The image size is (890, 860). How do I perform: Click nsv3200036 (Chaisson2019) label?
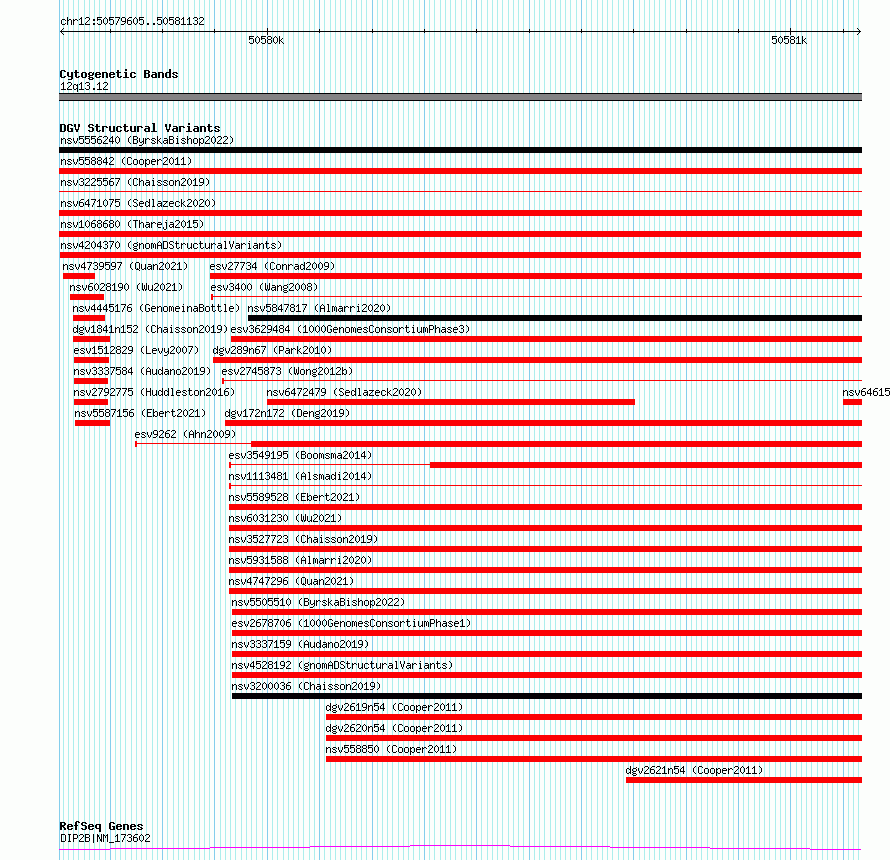coord(306,686)
